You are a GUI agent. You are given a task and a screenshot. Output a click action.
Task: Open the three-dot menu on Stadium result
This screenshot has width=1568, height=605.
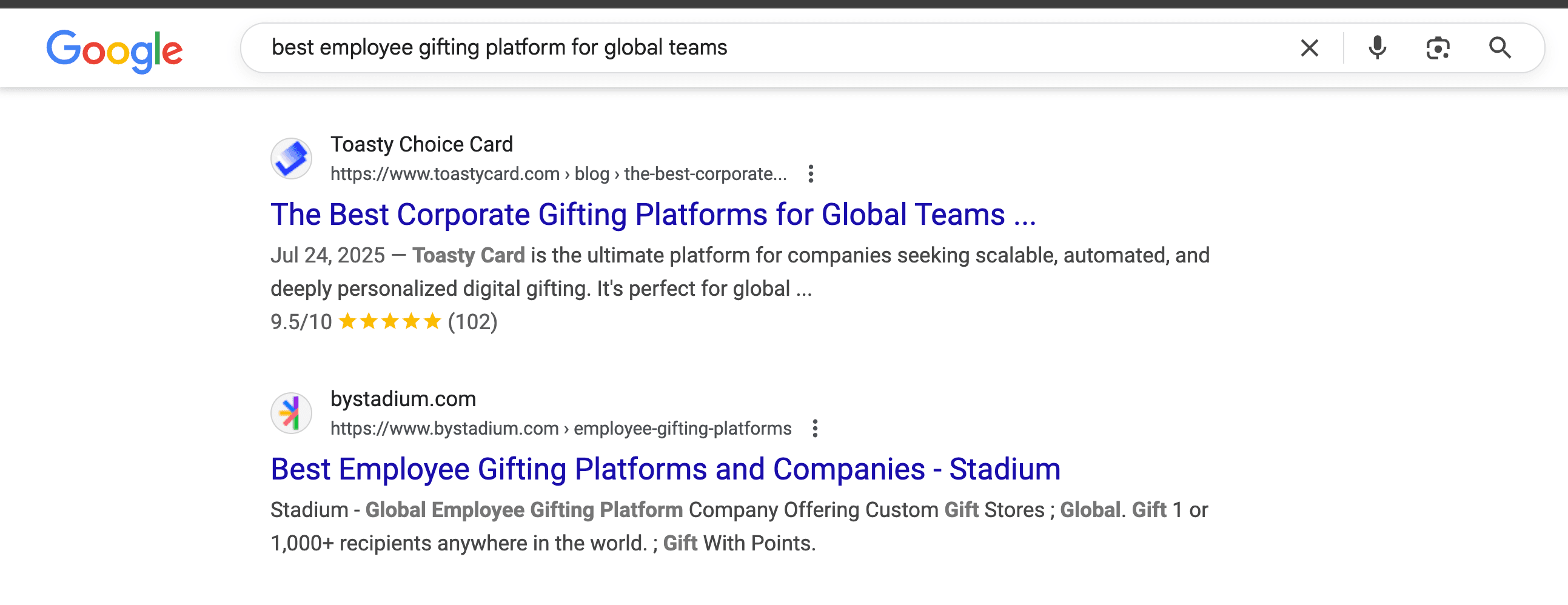[x=816, y=429]
